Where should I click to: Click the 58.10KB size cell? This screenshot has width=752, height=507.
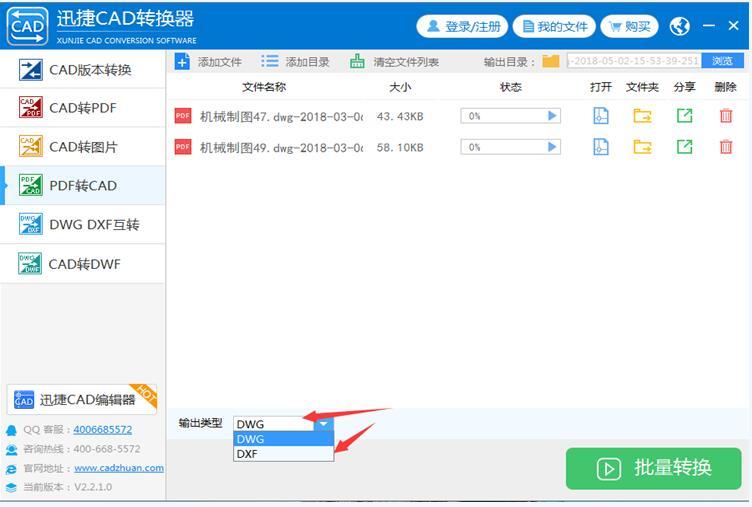coord(400,148)
